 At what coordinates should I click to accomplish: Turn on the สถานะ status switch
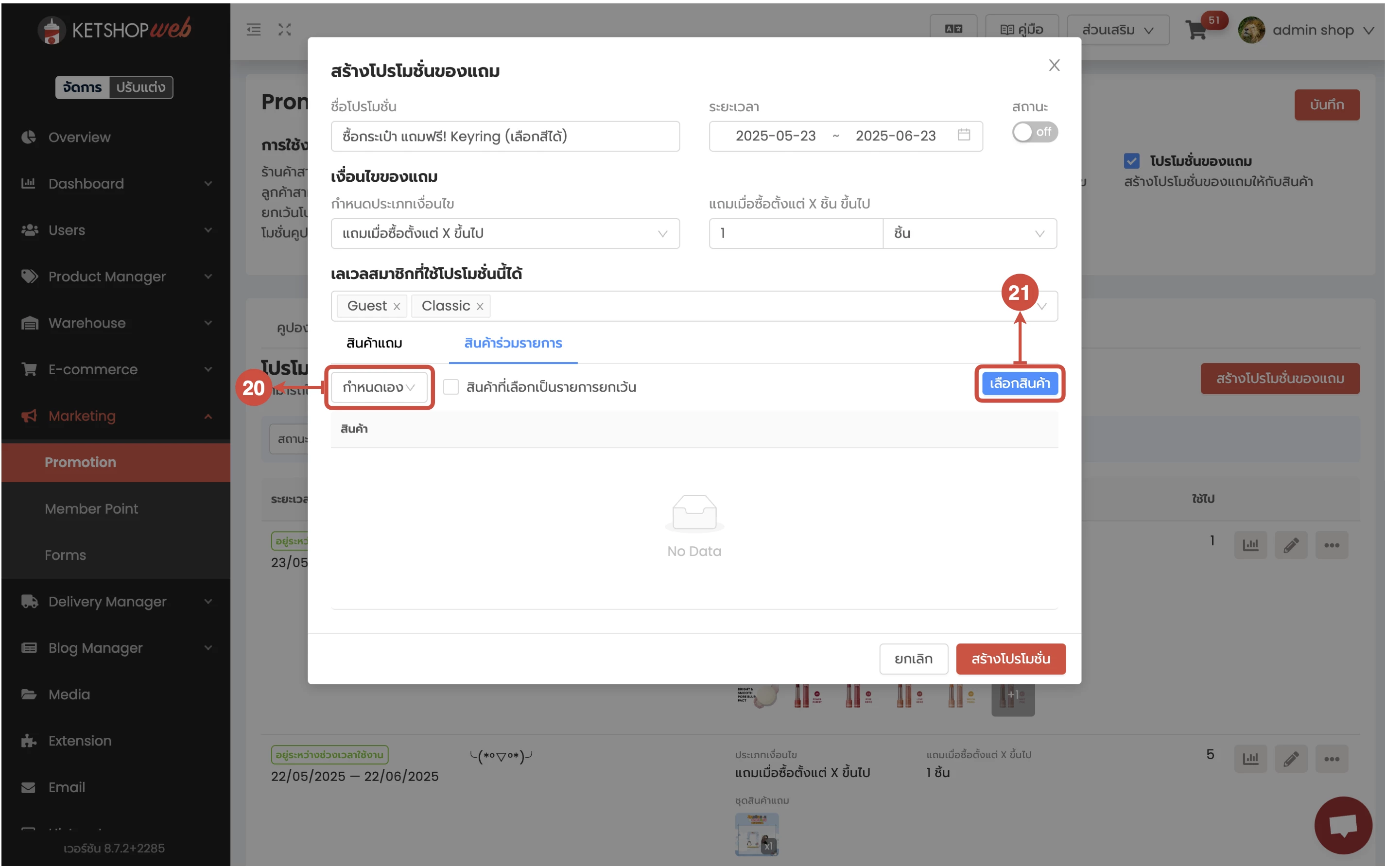click(x=1034, y=132)
